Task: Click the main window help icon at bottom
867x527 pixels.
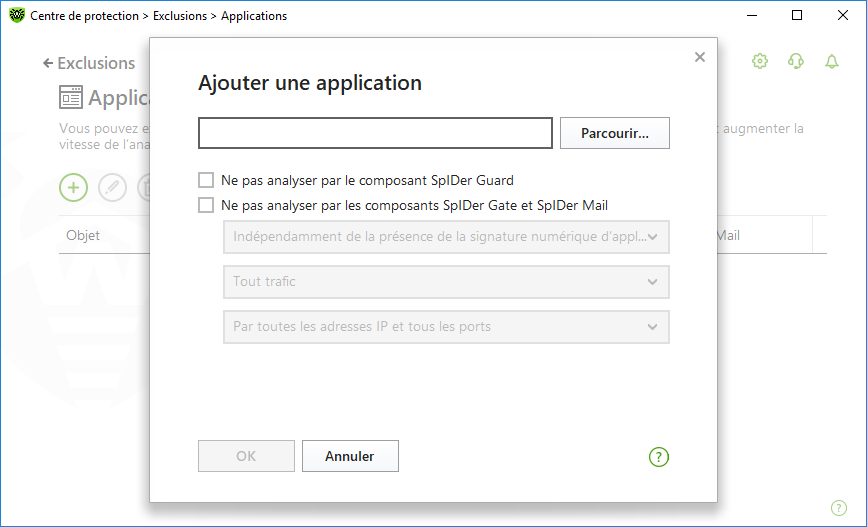Action: pos(839,508)
